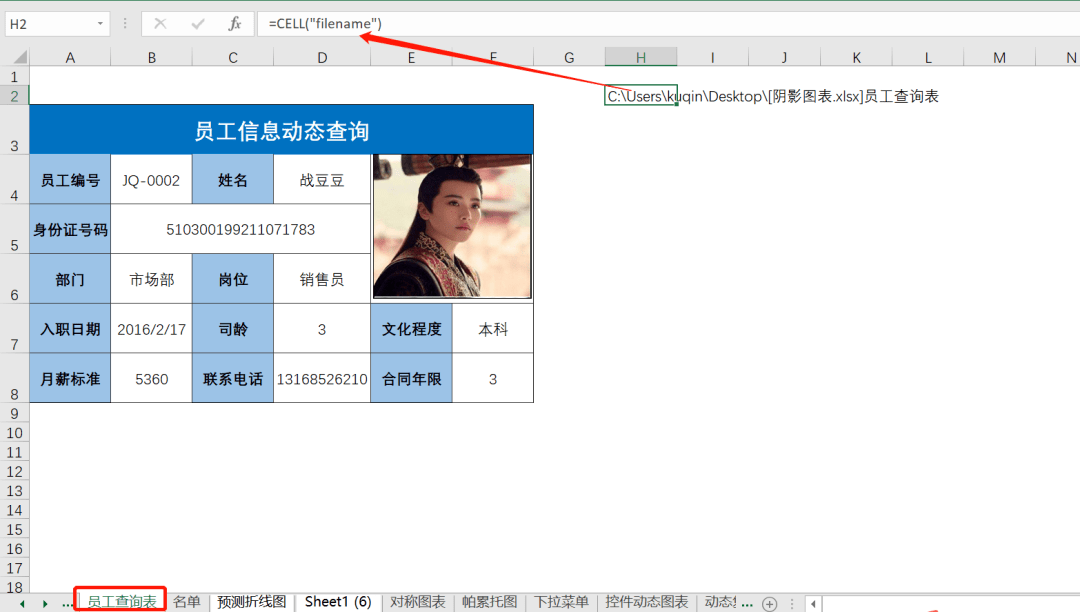This screenshot has width=1080, height=612.
Task: Click phone number 13168526210
Action: (322, 379)
